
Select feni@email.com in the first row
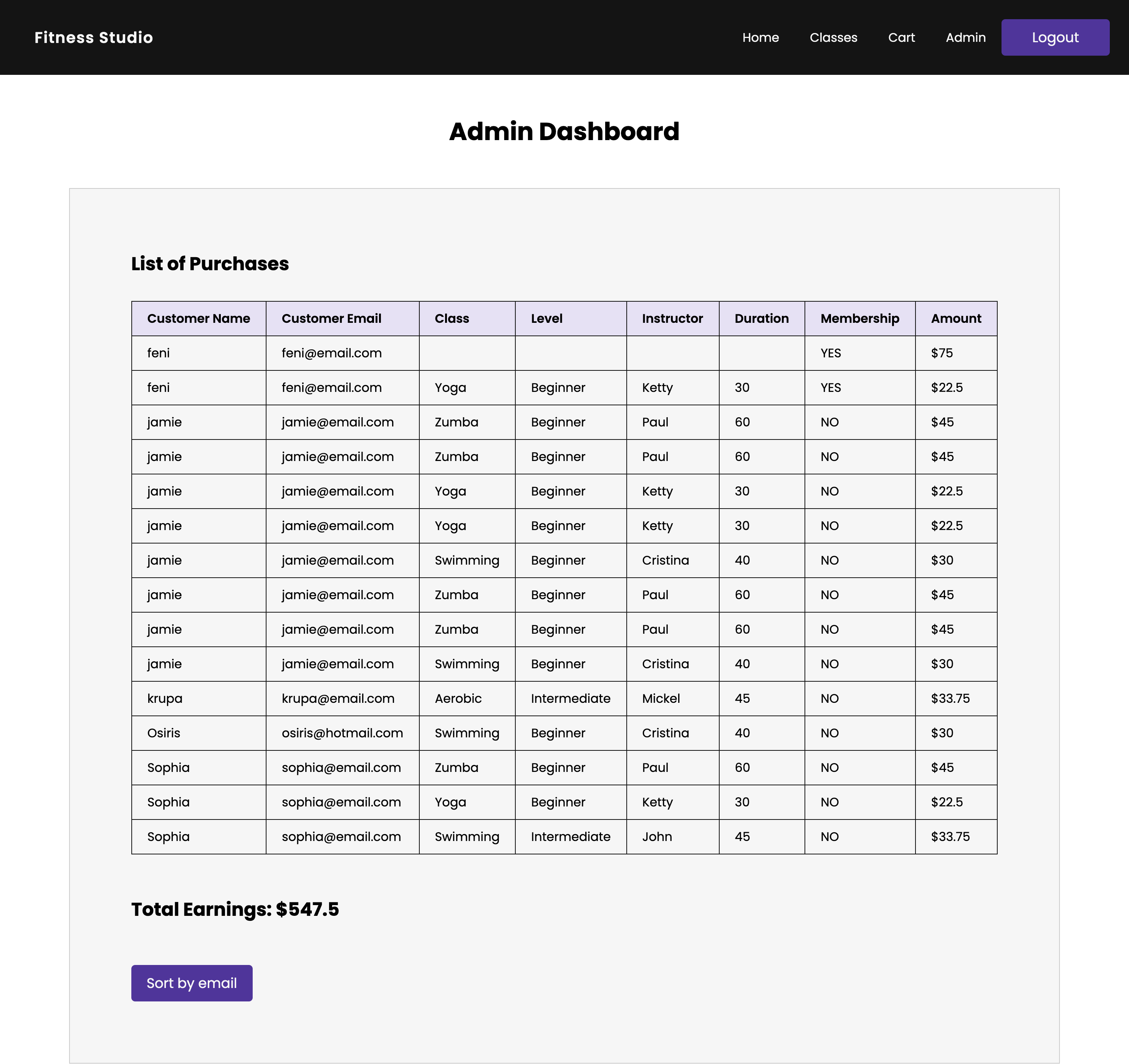332,353
